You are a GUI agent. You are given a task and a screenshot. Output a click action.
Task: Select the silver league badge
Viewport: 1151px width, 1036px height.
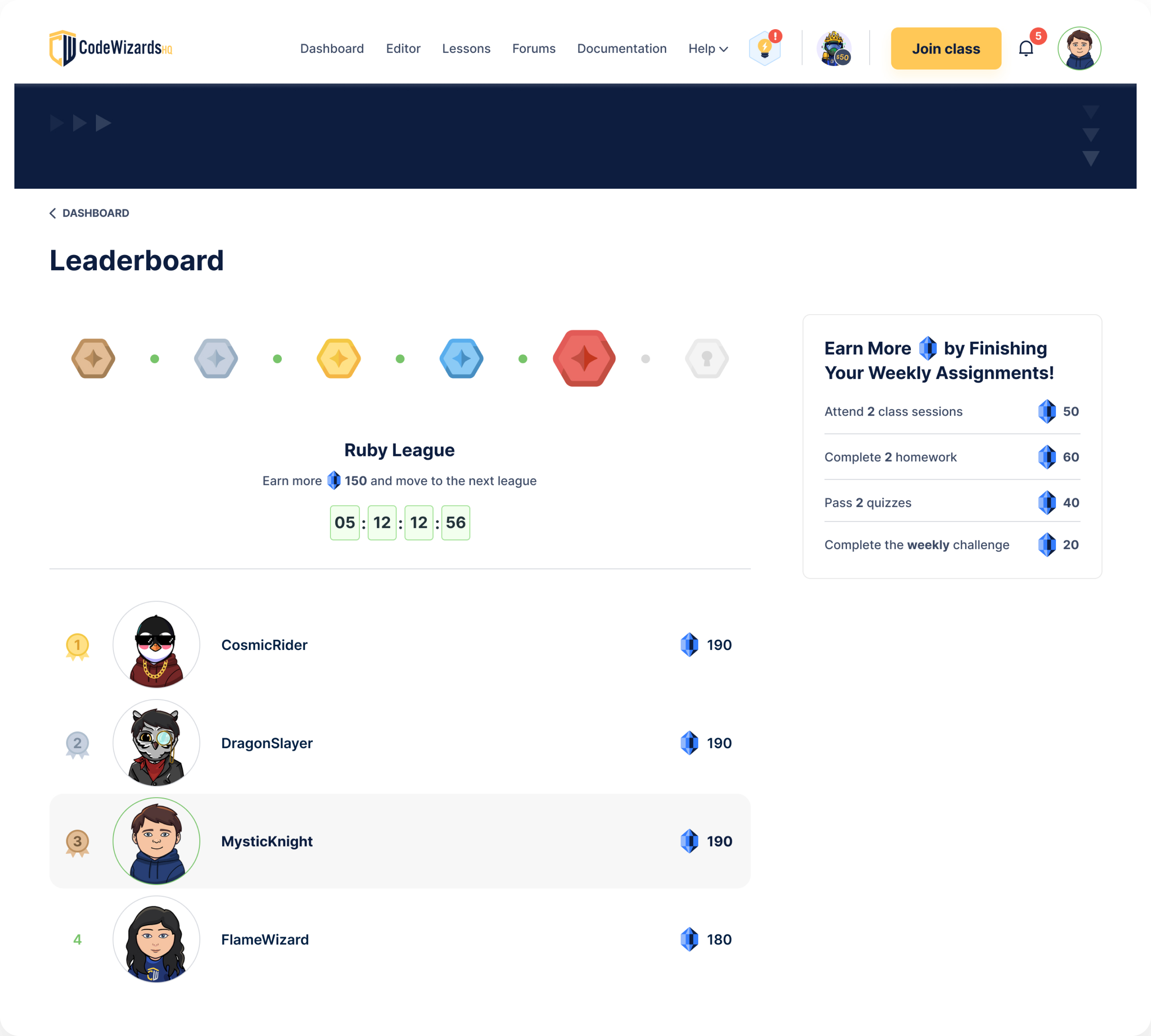pyautogui.click(x=216, y=359)
